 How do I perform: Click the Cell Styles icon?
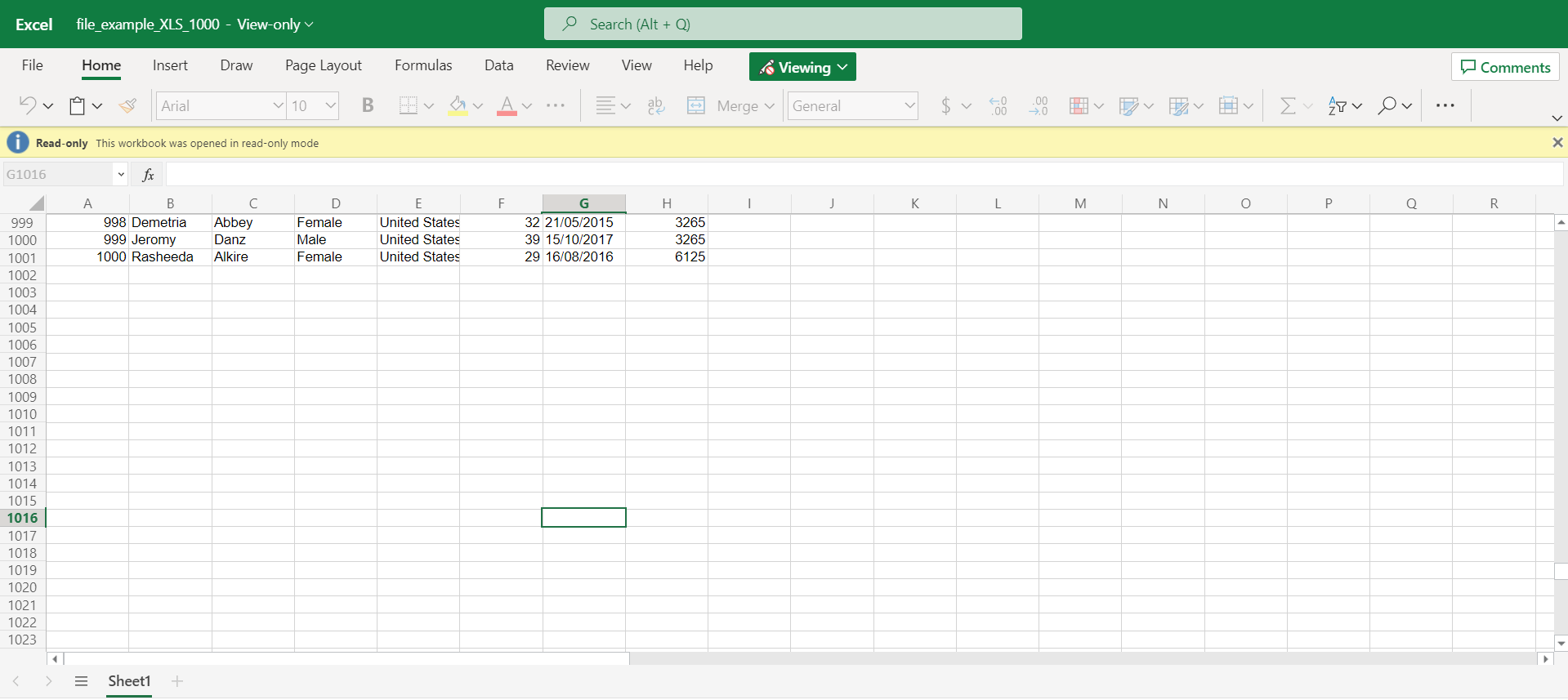tap(1178, 105)
